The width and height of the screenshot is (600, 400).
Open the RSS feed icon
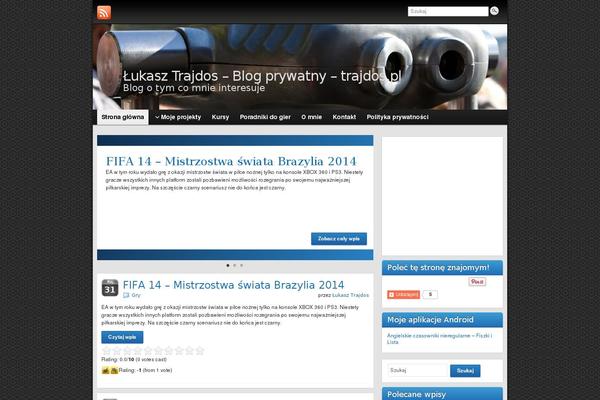[x=104, y=12]
